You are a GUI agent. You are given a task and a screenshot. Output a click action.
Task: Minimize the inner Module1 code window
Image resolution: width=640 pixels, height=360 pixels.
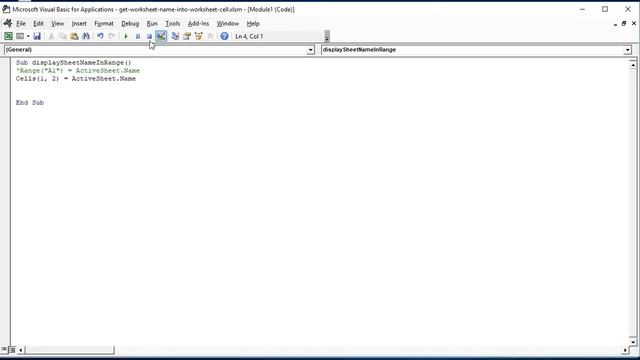pyautogui.click(x=615, y=24)
